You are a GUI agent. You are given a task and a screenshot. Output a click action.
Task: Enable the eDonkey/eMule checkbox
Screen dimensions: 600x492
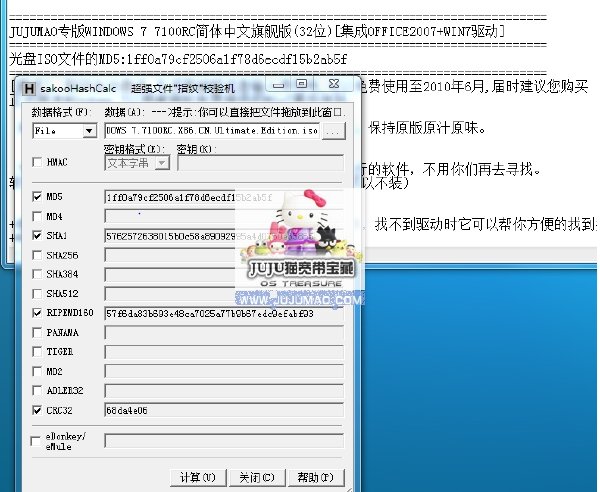(35, 441)
